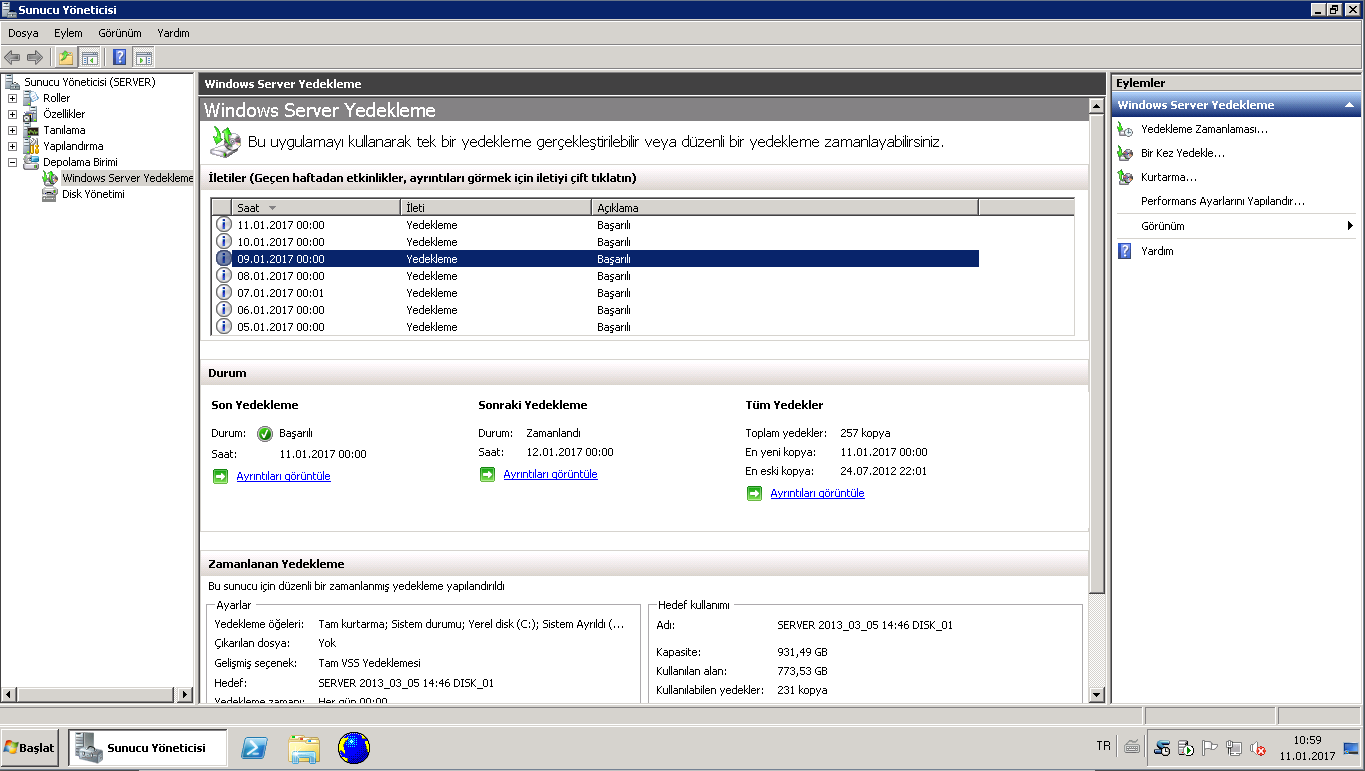Expand the Roller tree node

(12, 98)
